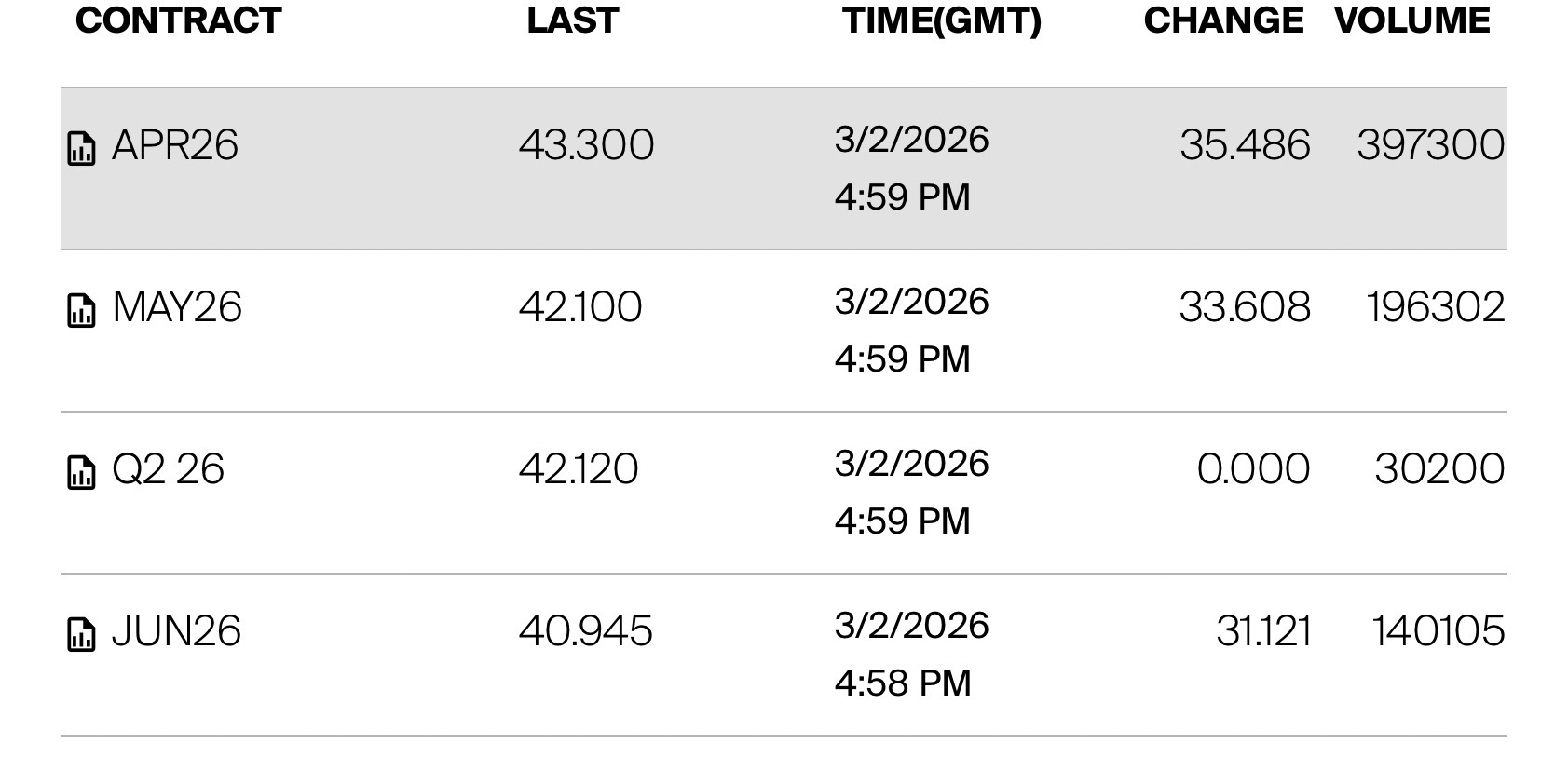Viewport: 1568px width, 771px height.
Task: Click the Q2 26 volume value 30200
Action: tap(1438, 469)
